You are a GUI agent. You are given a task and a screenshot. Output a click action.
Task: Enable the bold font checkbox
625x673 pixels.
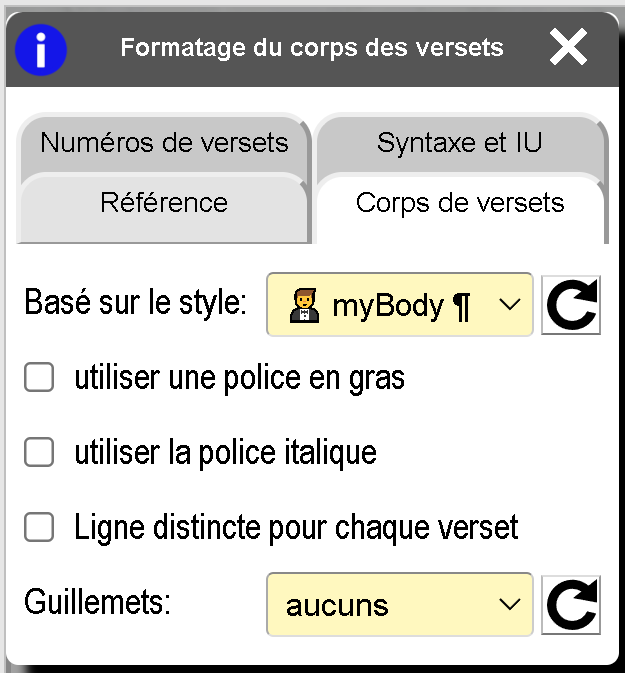[39, 378]
